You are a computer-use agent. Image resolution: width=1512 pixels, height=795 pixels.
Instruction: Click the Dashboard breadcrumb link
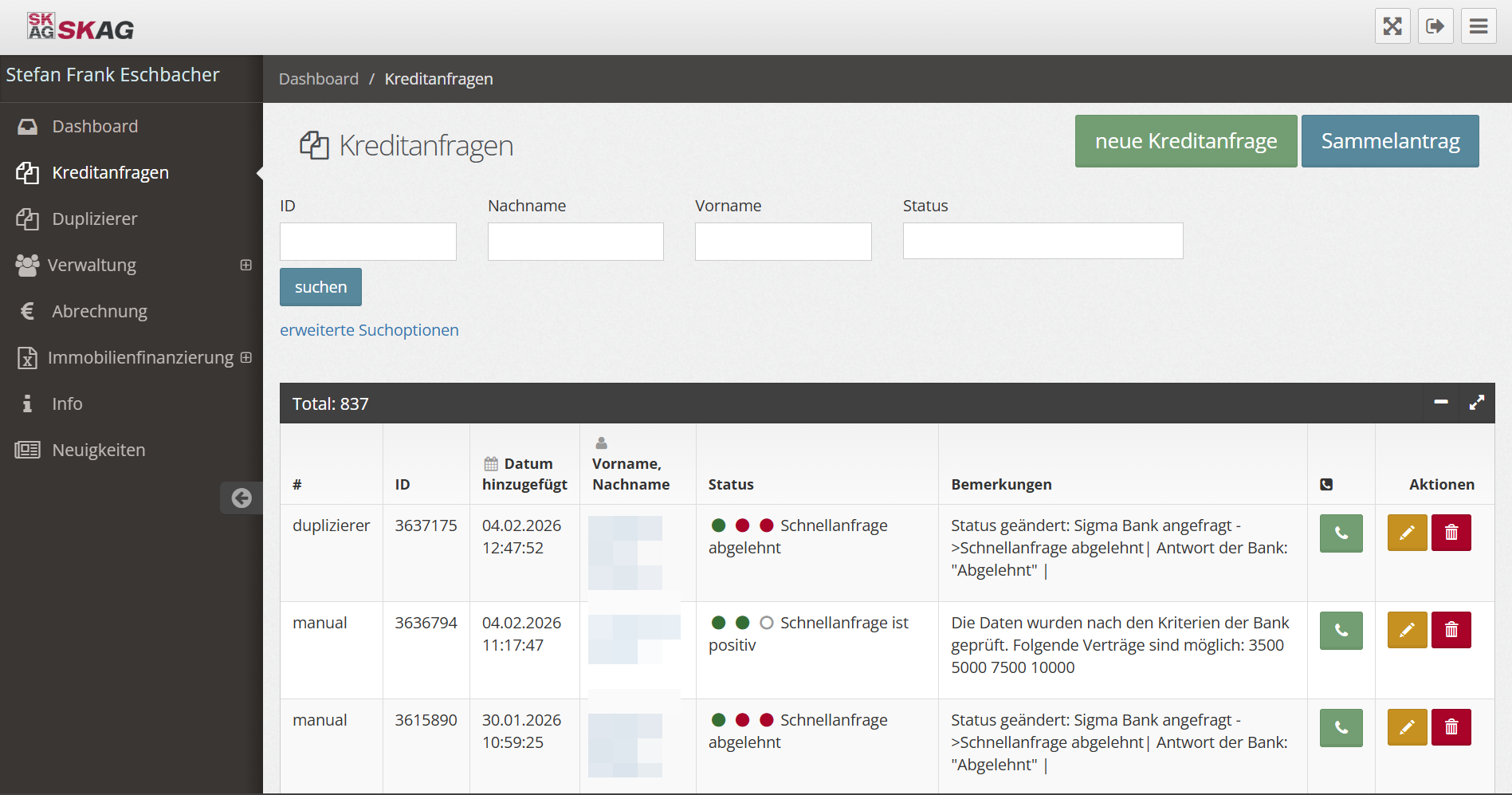pyautogui.click(x=319, y=79)
